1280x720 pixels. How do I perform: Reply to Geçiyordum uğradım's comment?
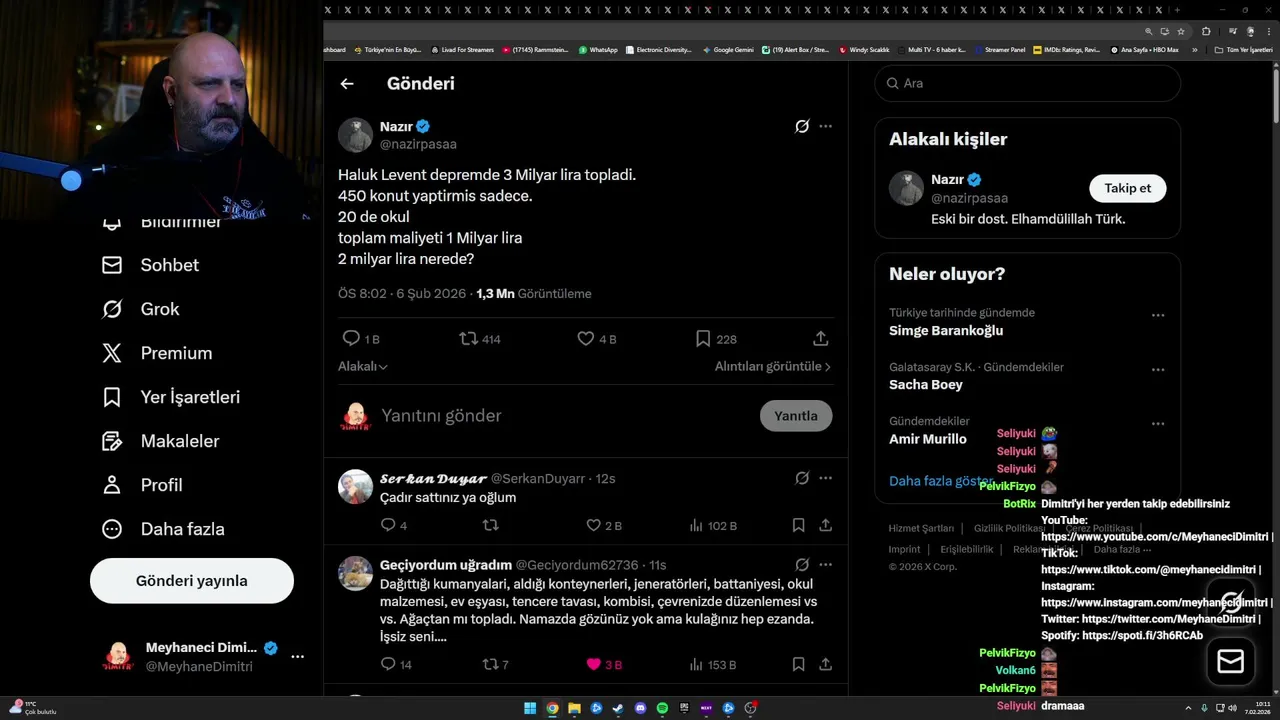[396, 664]
